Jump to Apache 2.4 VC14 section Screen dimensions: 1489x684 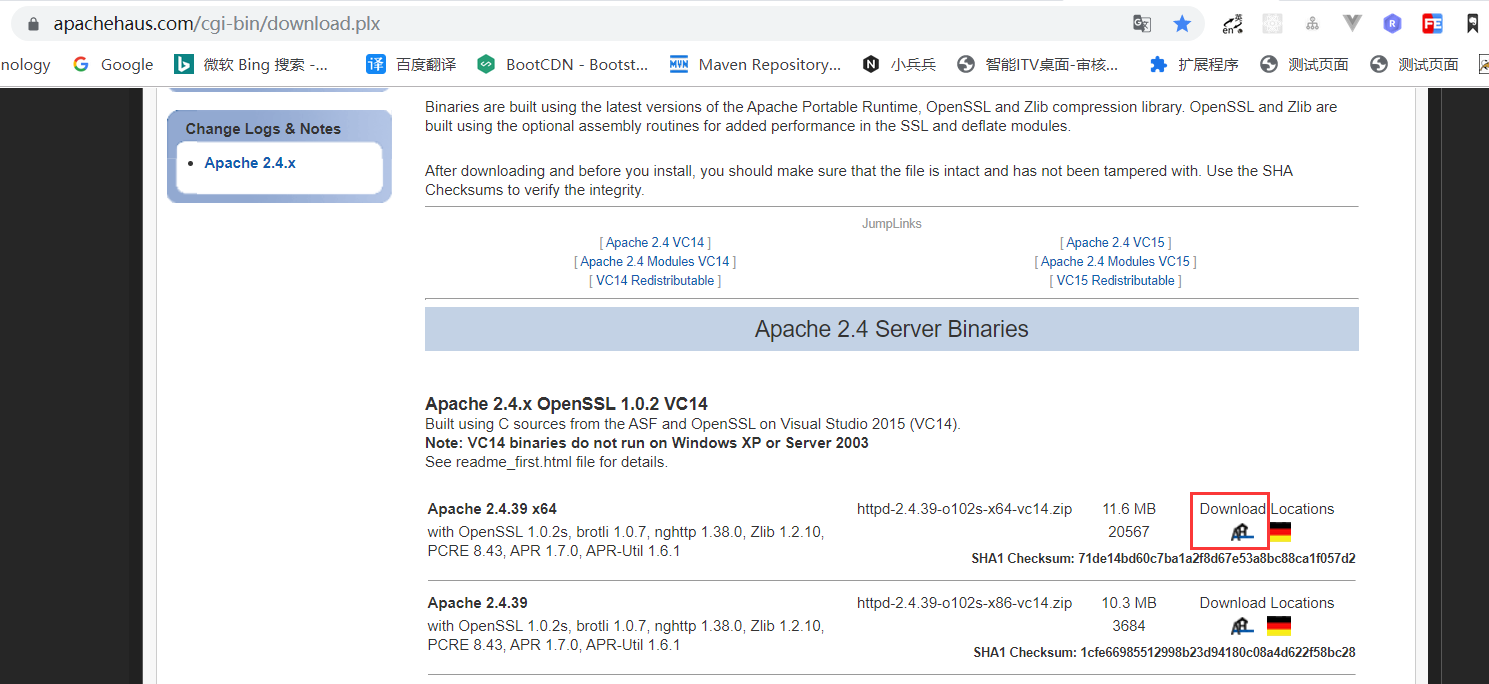coord(655,243)
